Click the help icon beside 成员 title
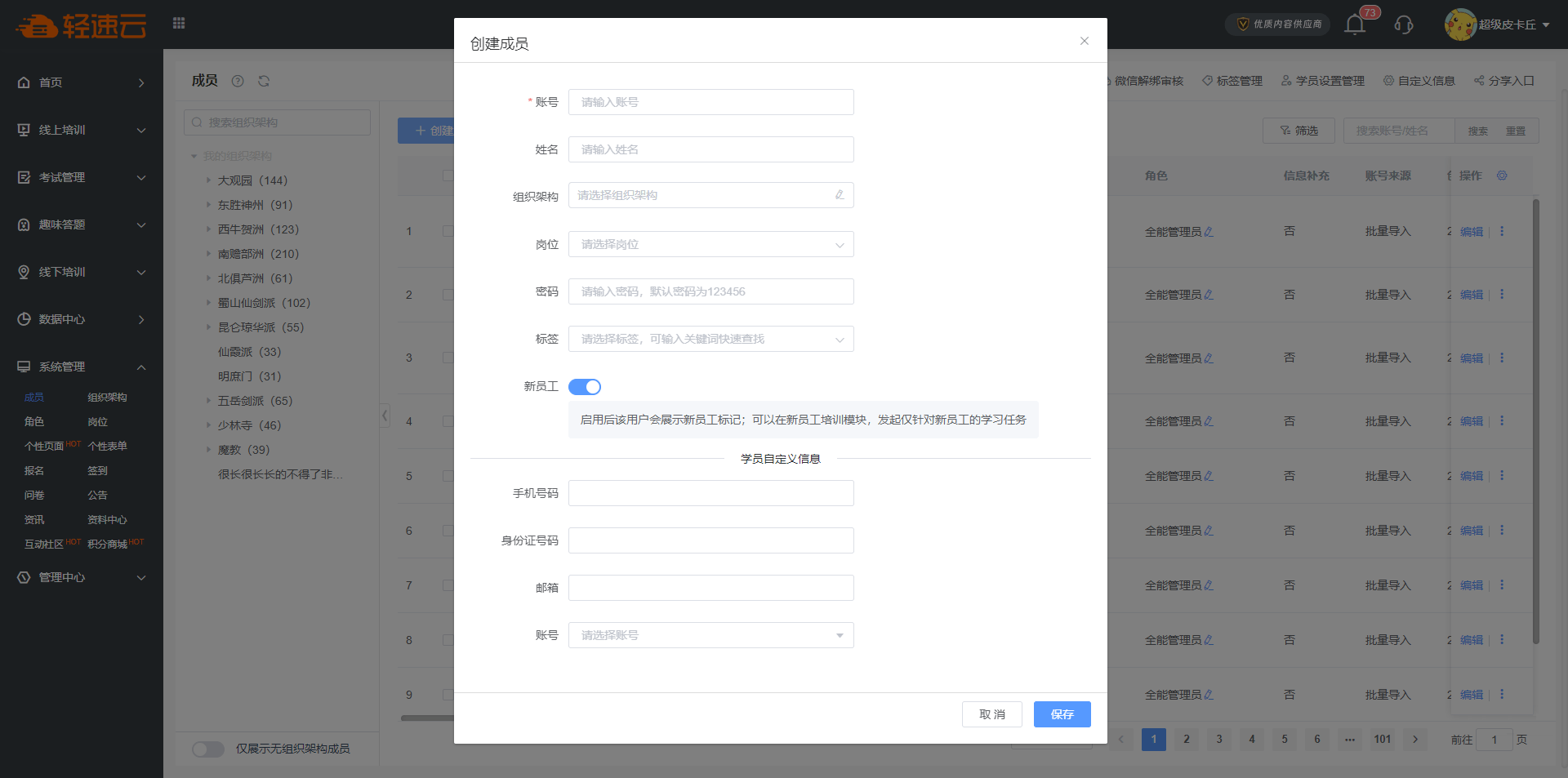This screenshot has width=1568, height=778. point(238,81)
